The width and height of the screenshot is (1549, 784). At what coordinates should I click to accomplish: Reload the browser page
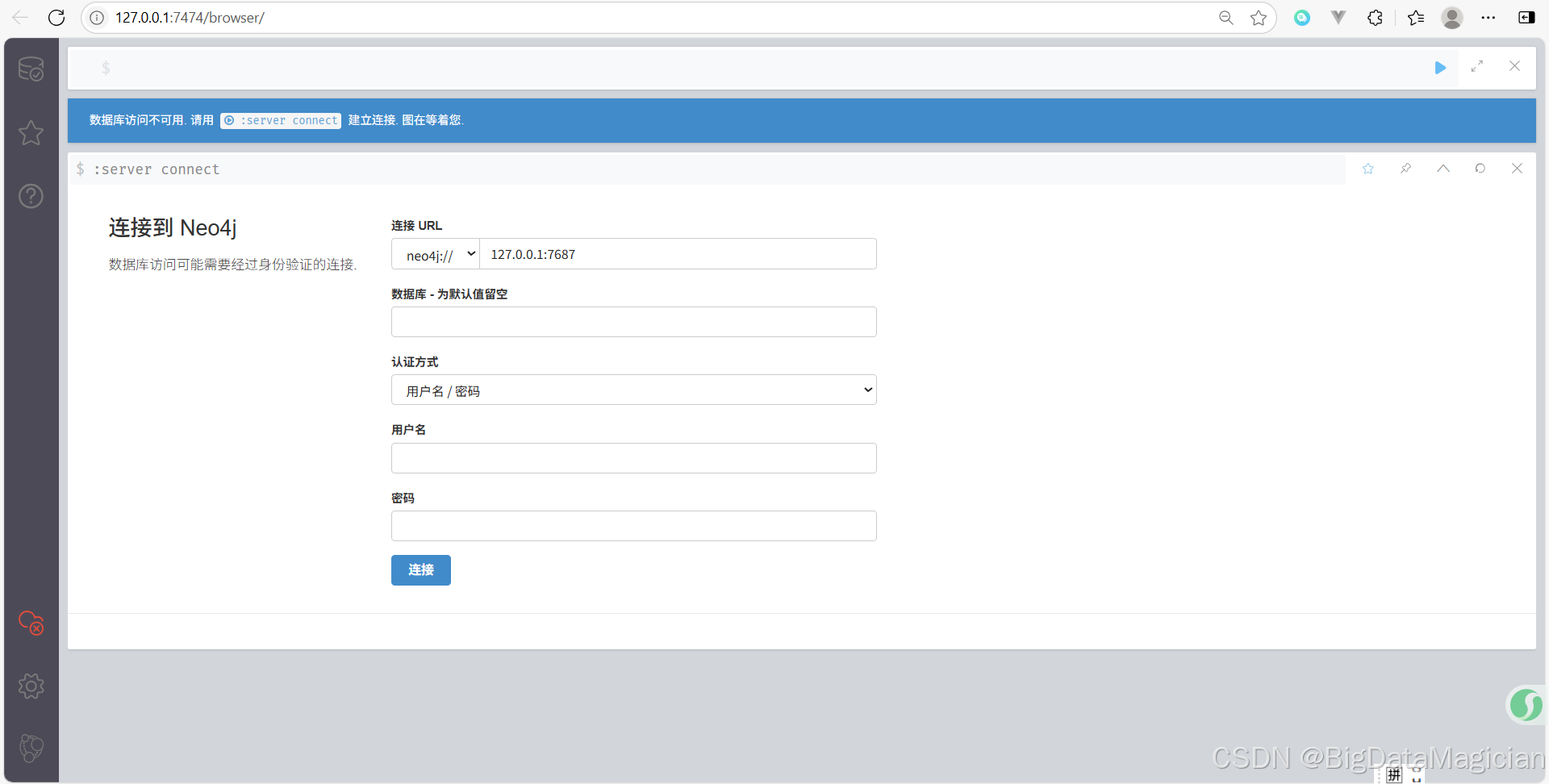pos(56,17)
